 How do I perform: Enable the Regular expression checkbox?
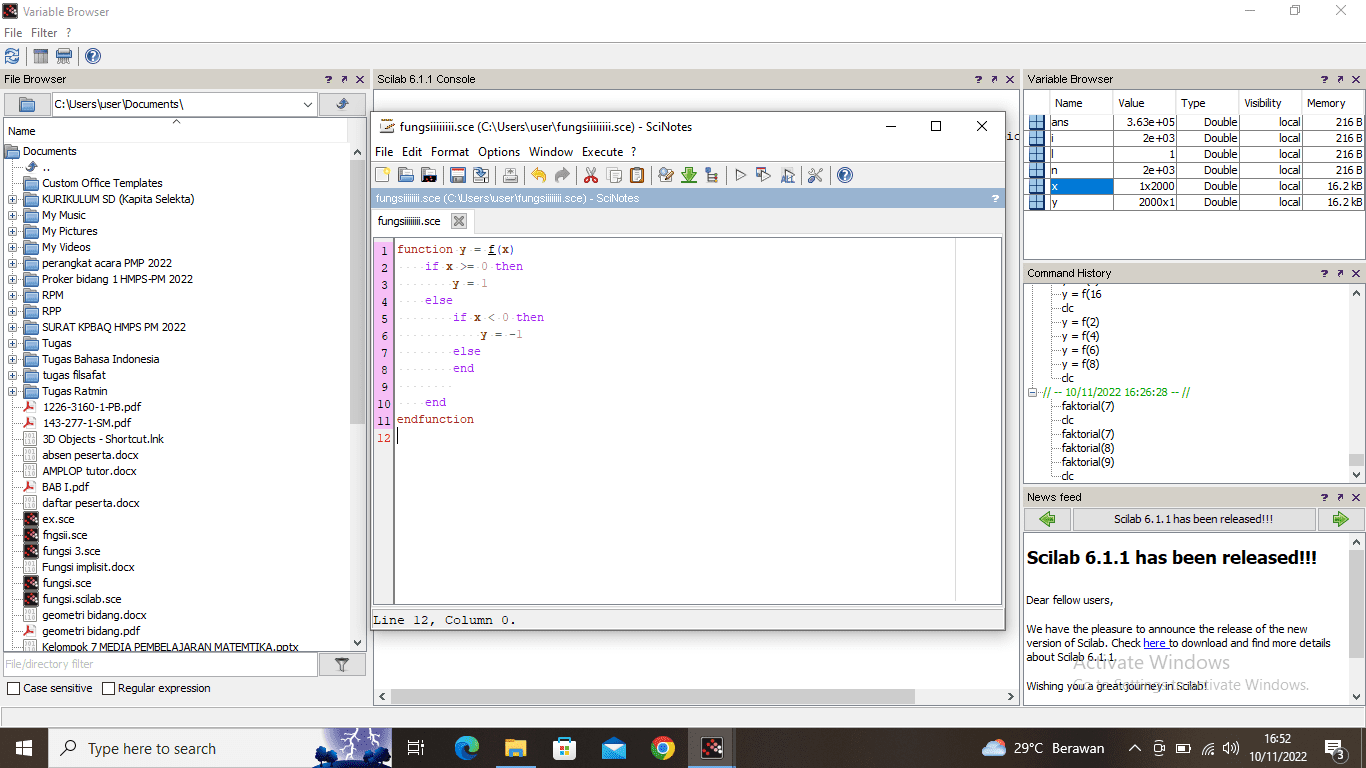(x=108, y=688)
